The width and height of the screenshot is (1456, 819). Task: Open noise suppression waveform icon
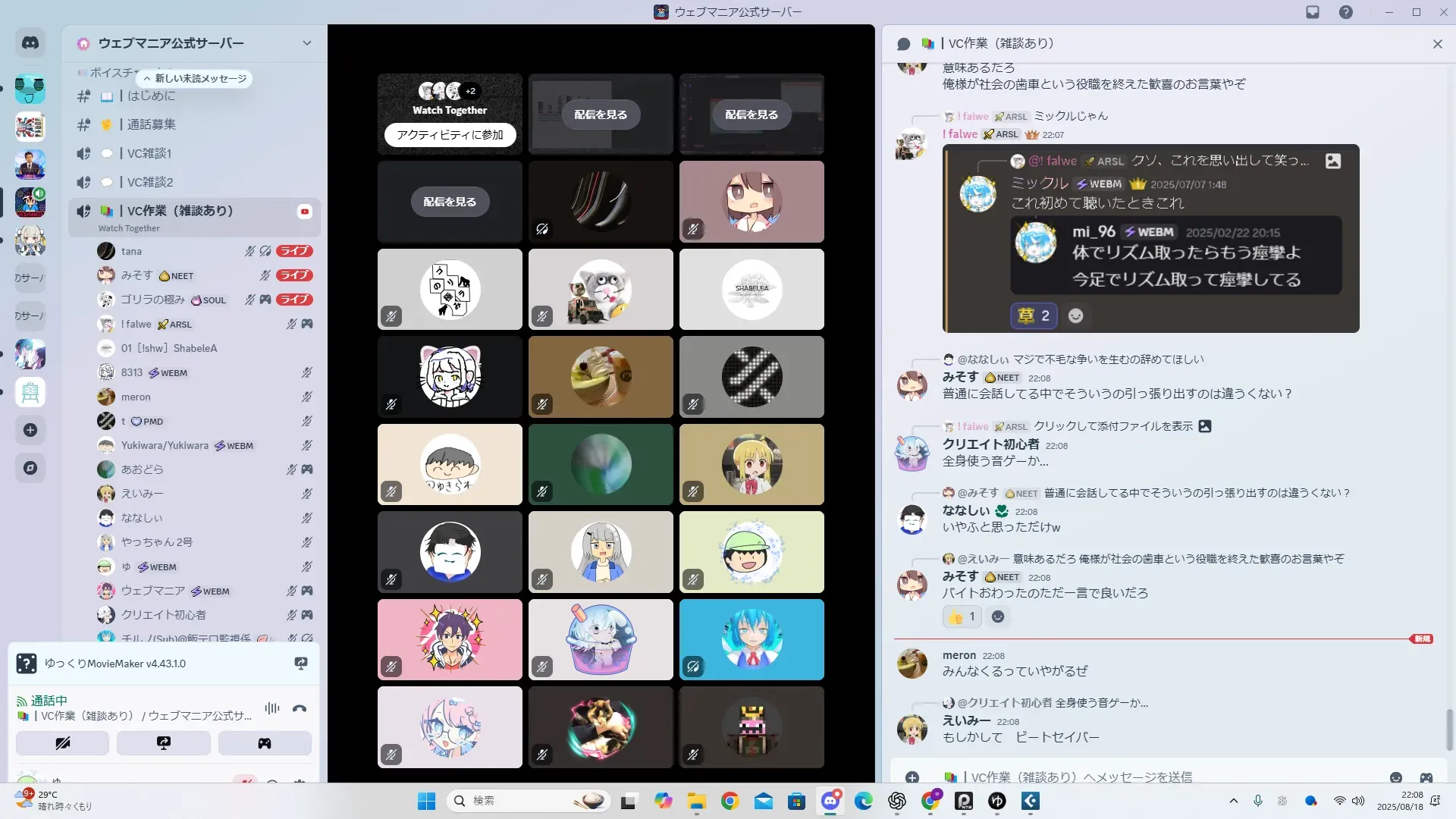[x=271, y=709]
